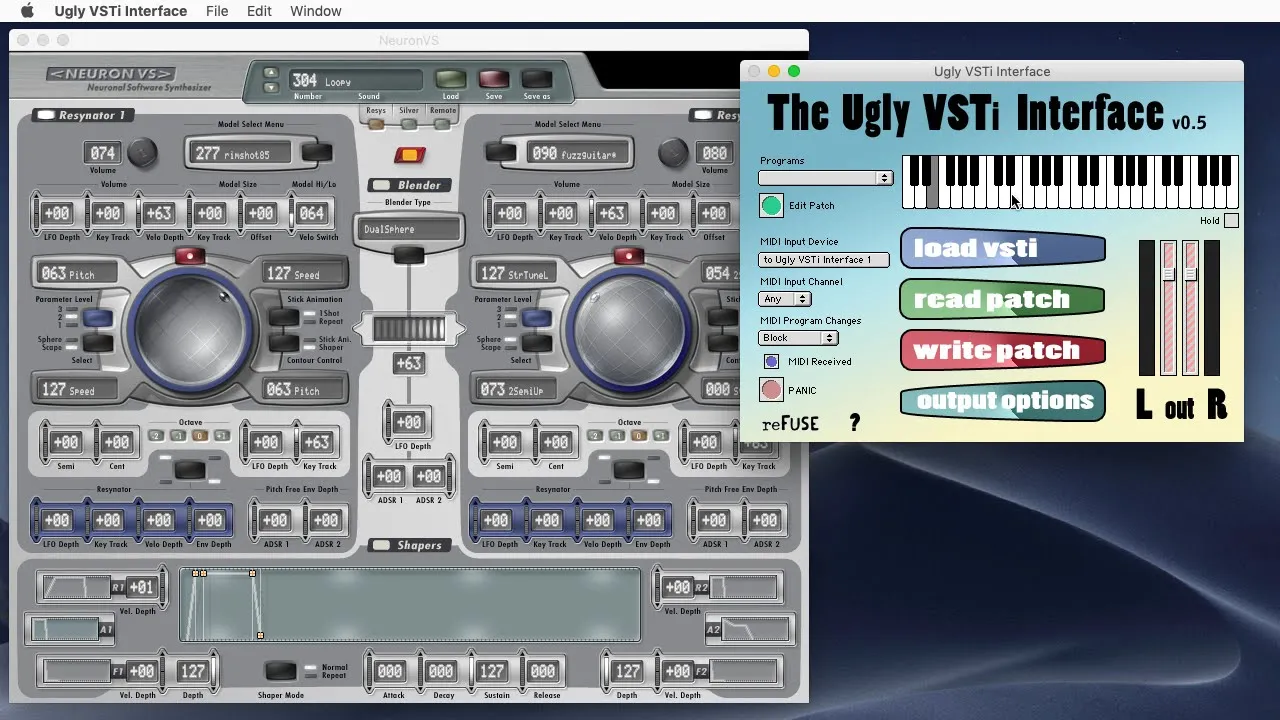Open the Programs dropdown
The height and width of the screenshot is (720, 1280).
825,178
